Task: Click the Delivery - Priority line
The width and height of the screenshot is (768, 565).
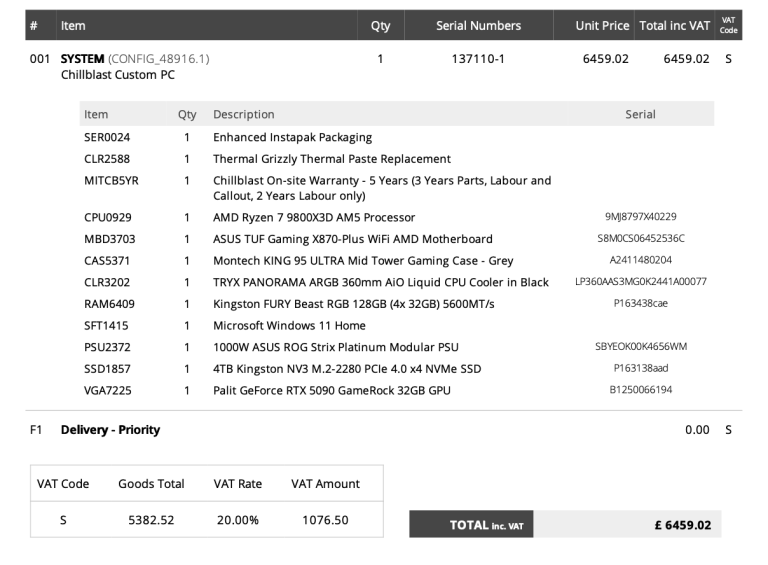Action: (x=110, y=430)
